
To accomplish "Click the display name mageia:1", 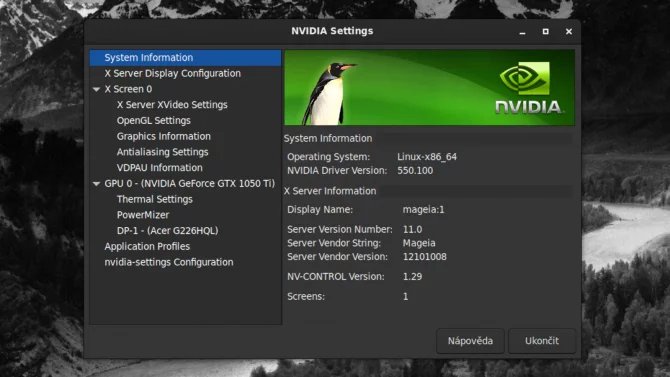I will (x=423, y=210).
